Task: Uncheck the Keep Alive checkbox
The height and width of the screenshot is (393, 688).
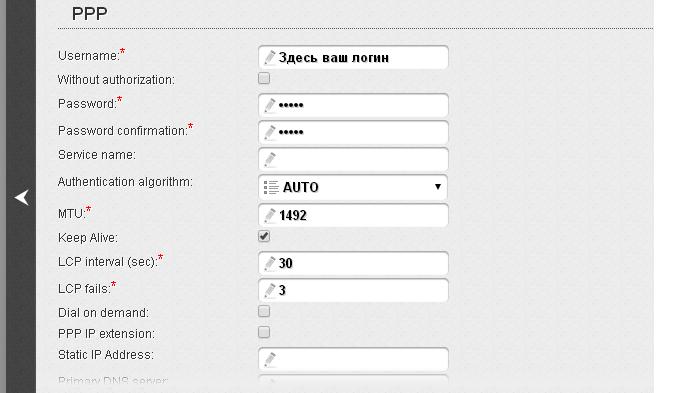Action: tap(264, 236)
